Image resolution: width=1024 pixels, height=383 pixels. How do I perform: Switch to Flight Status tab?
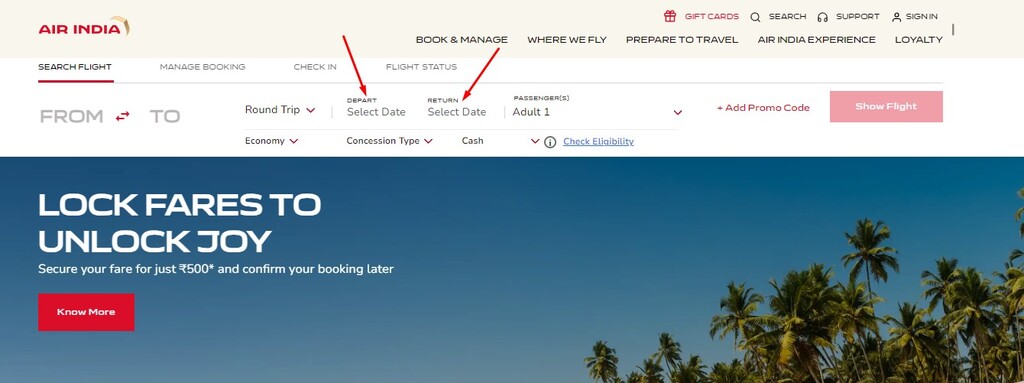tap(421, 67)
